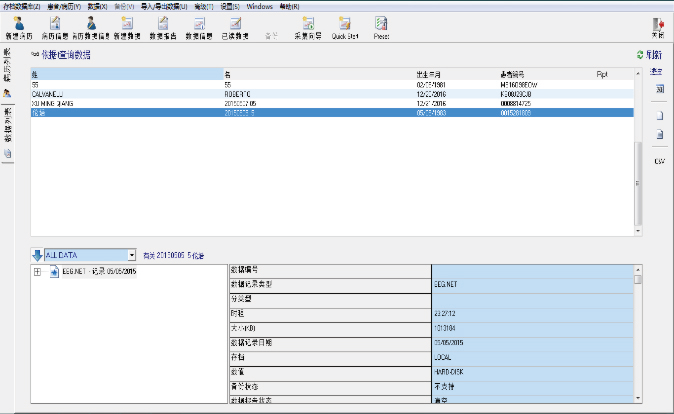Click the green refresh arrows icon

coord(640,55)
